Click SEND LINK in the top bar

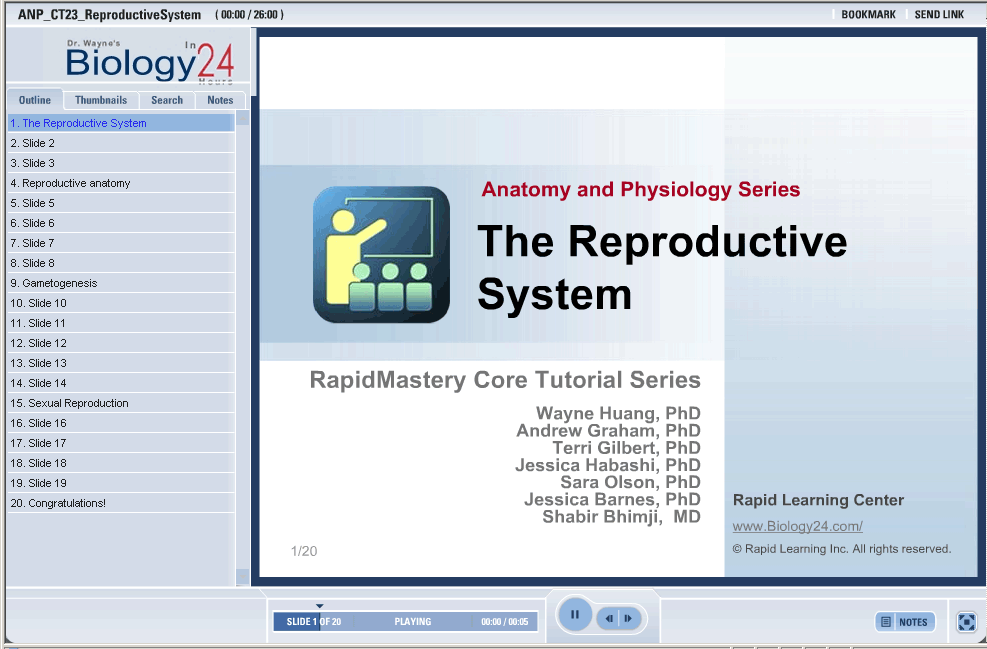[x=939, y=15]
